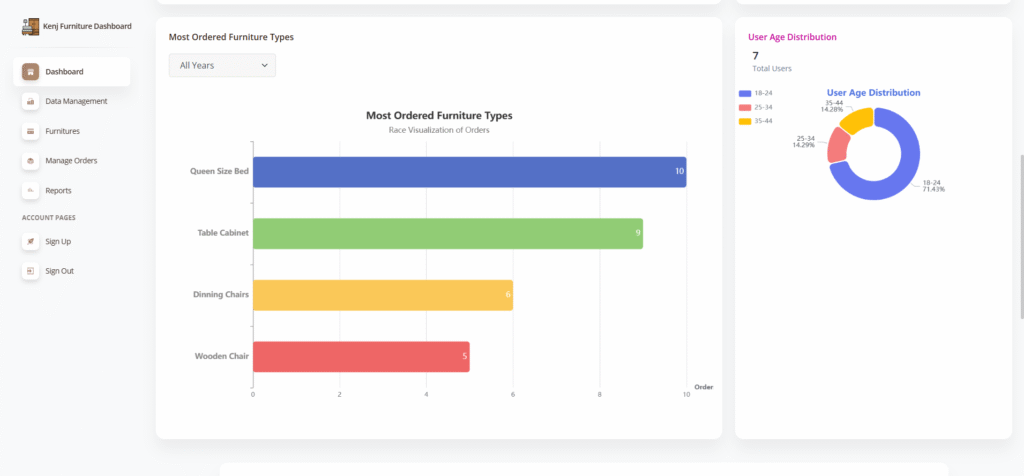Viewport: 1024px width, 476px height.
Task: Click the Data Management chart icon
Action: click(31, 101)
